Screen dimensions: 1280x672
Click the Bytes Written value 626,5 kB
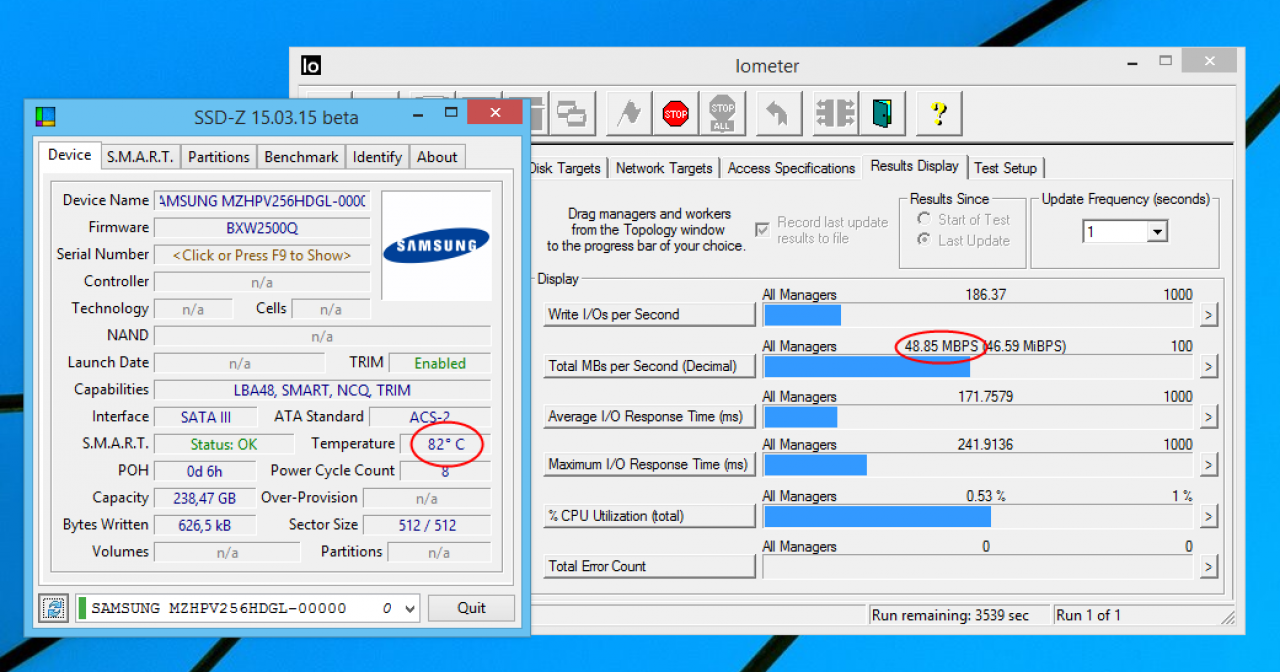tap(205, 525)
